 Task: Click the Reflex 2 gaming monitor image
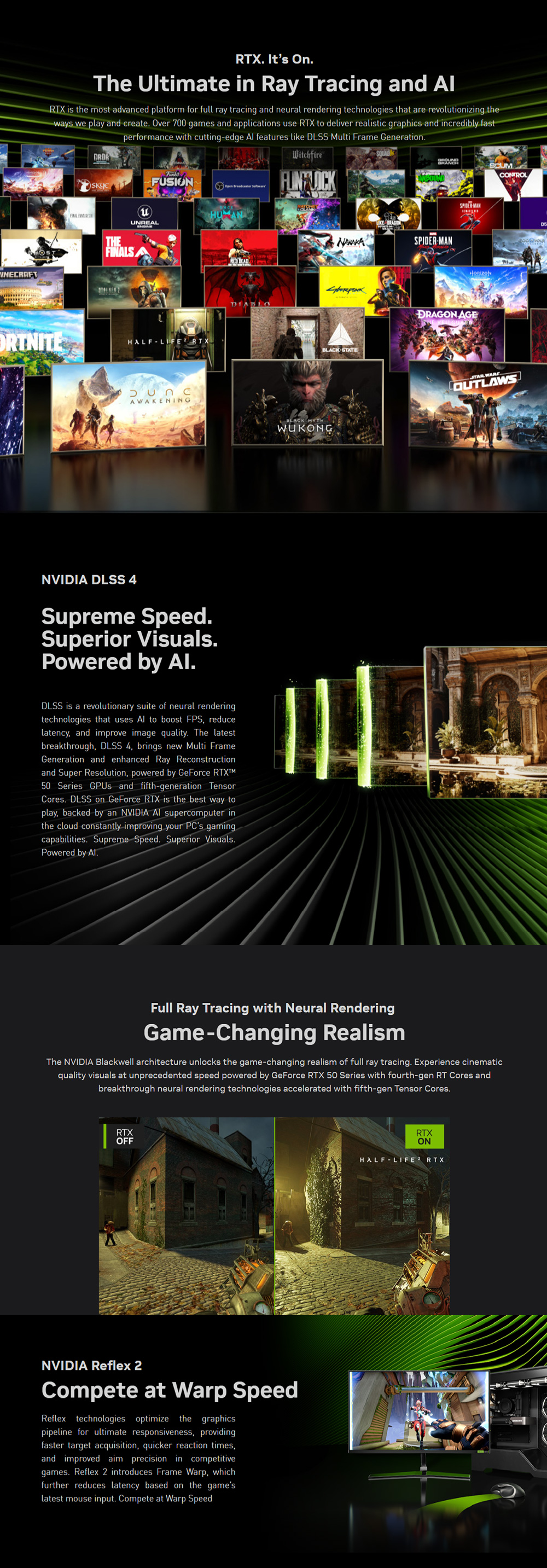pyautogui.click(x=419, y=1411)
